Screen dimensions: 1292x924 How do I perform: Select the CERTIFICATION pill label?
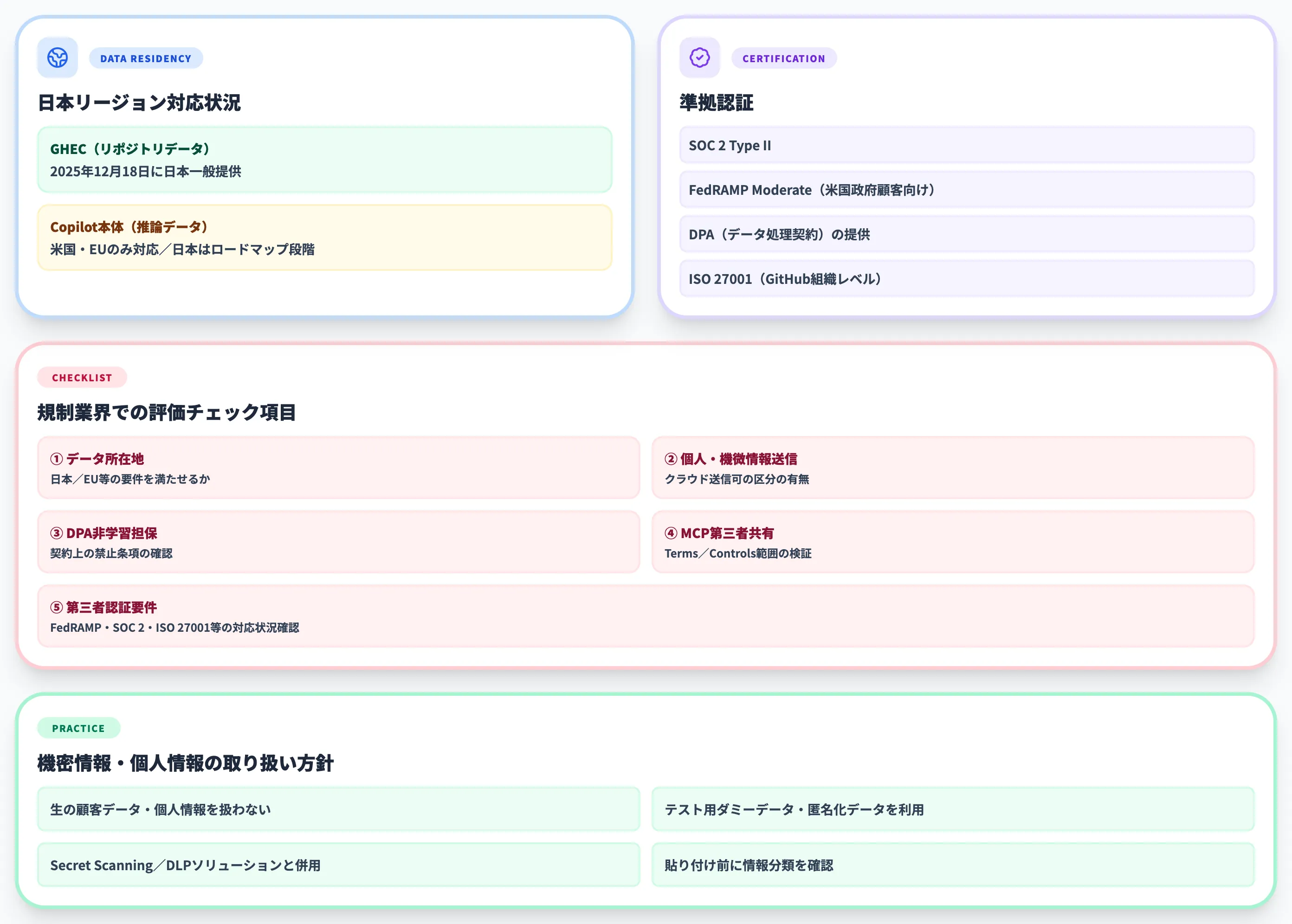(783, 58)
